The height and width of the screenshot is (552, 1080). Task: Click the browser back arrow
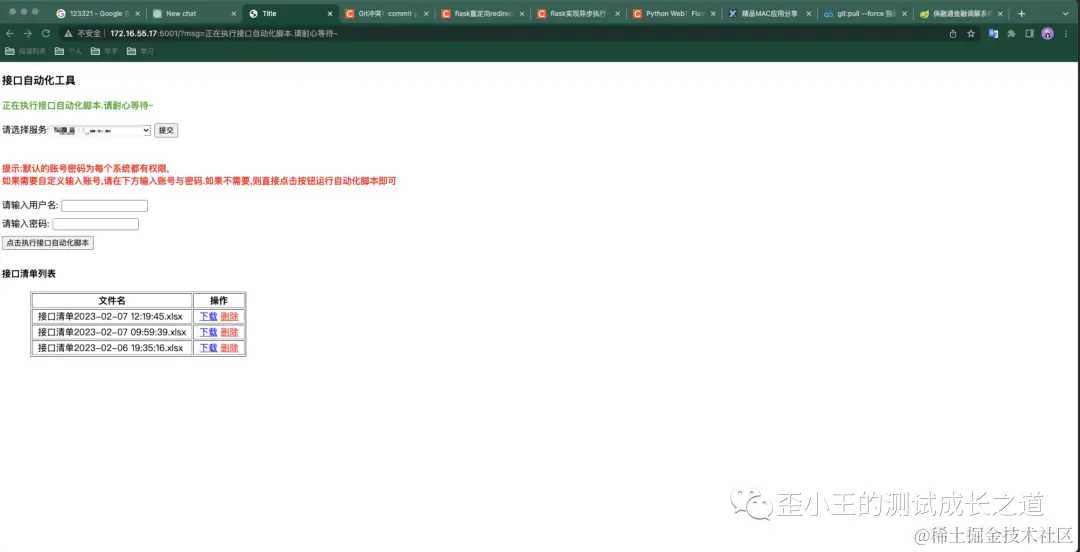10,33
